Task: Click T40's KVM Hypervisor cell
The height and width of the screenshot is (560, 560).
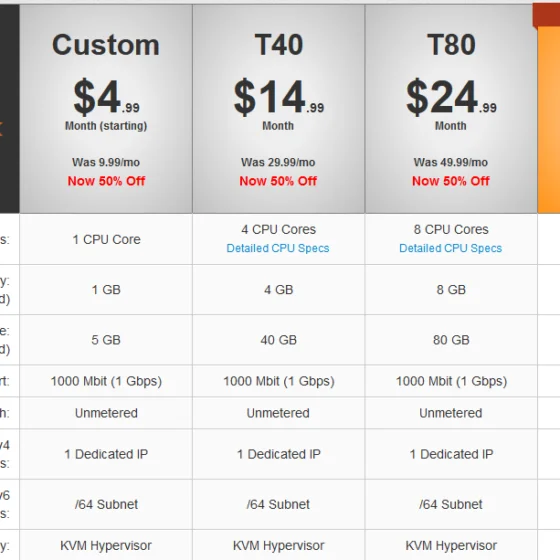Action: click(x=279, y=545)
